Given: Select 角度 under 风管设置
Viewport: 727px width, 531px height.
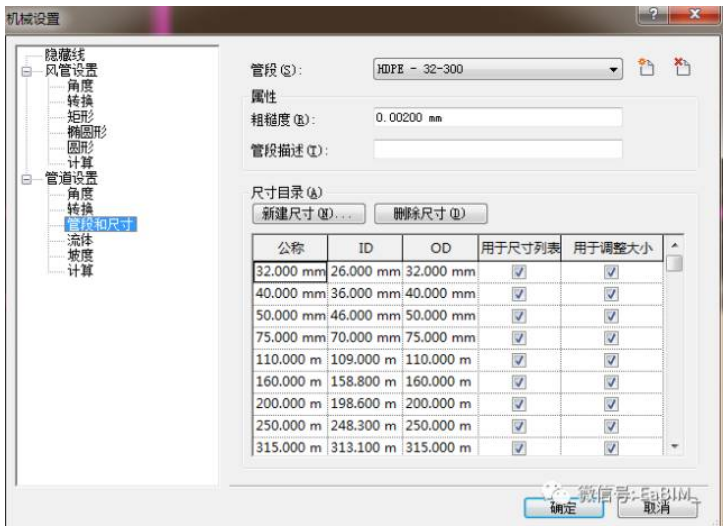Looking at the screenshot, I should pos(80,86).
